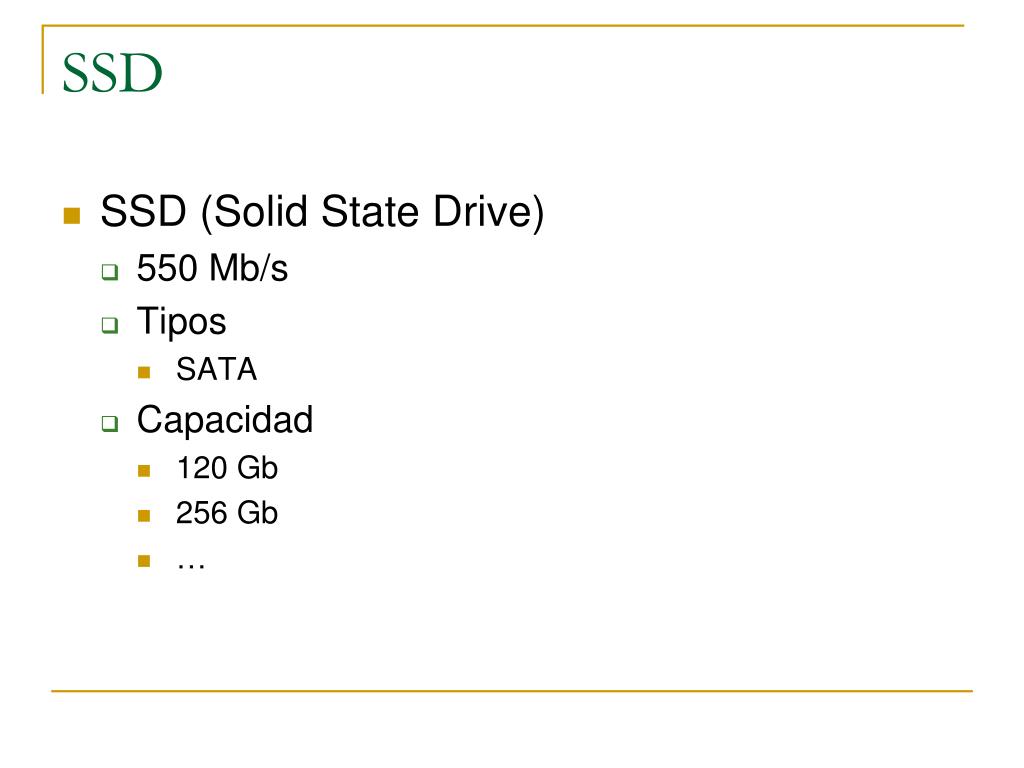Click the hollow square bullet before Capacidad
This screenshot has width=1024, height=768.
coord(110,424)
